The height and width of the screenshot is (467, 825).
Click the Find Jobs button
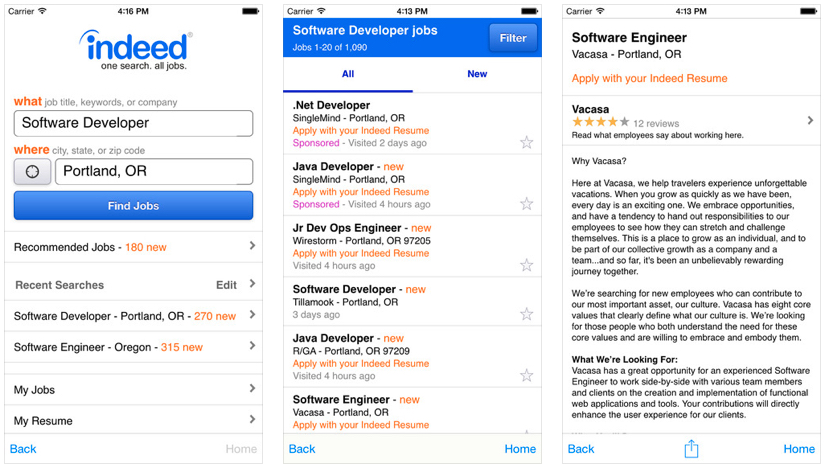[133, 206]
